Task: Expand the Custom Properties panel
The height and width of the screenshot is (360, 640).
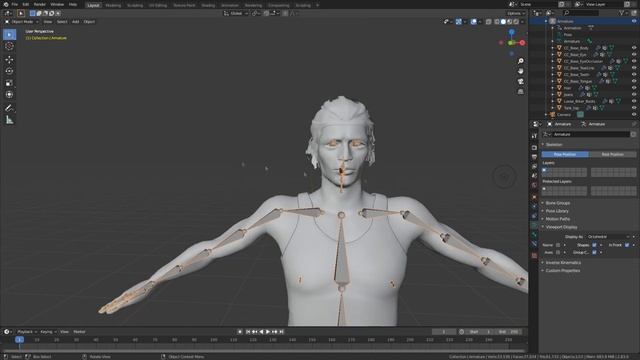Action: pos(562,271)
